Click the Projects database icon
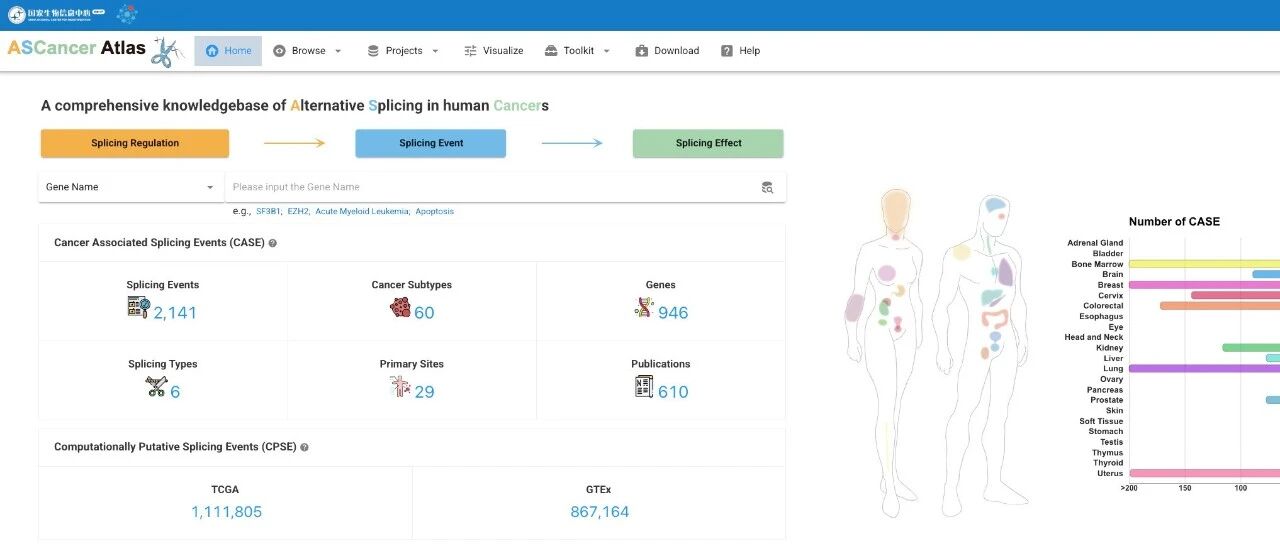 (373, 51)
